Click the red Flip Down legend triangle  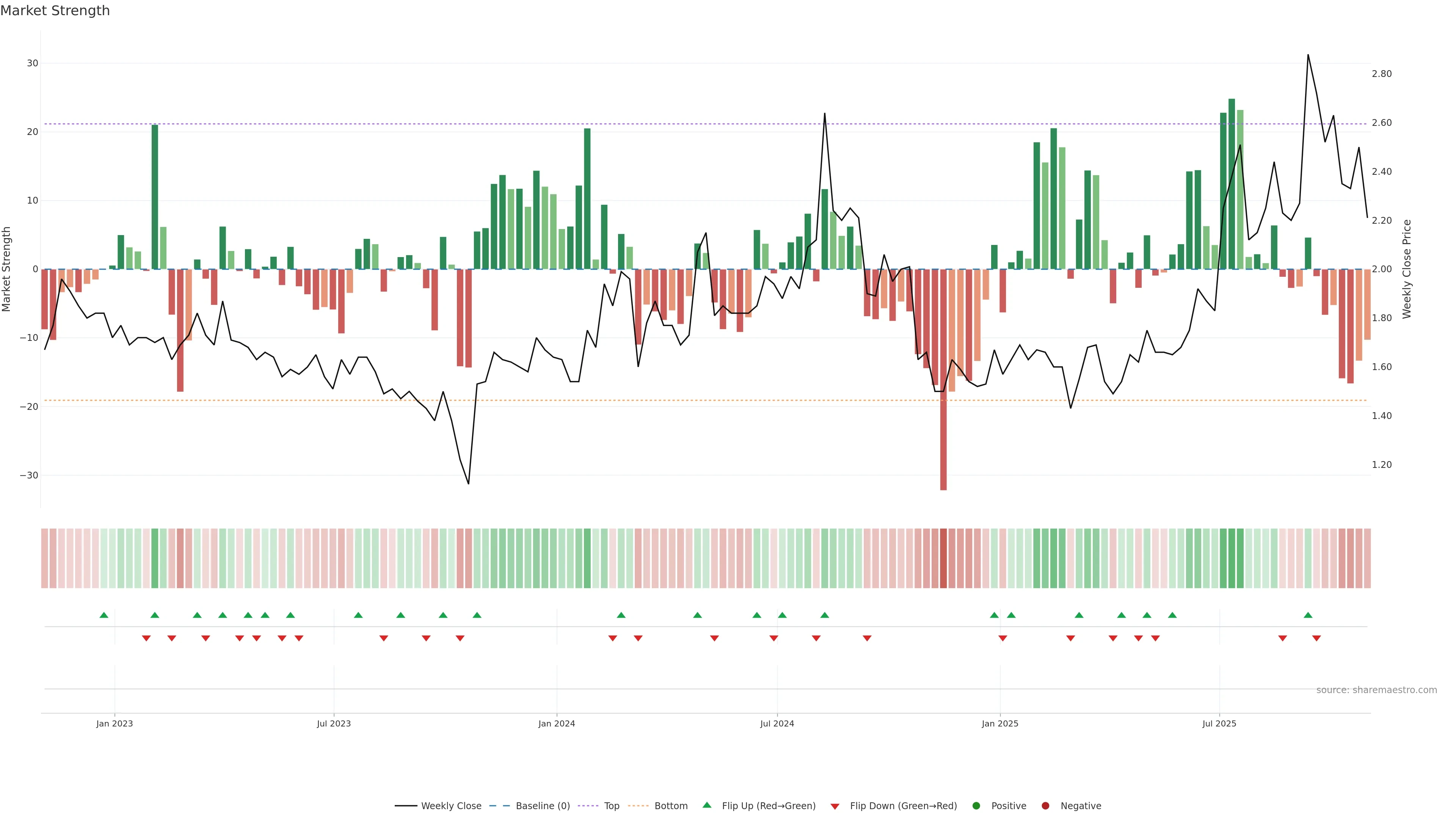(x=835, y=806)
